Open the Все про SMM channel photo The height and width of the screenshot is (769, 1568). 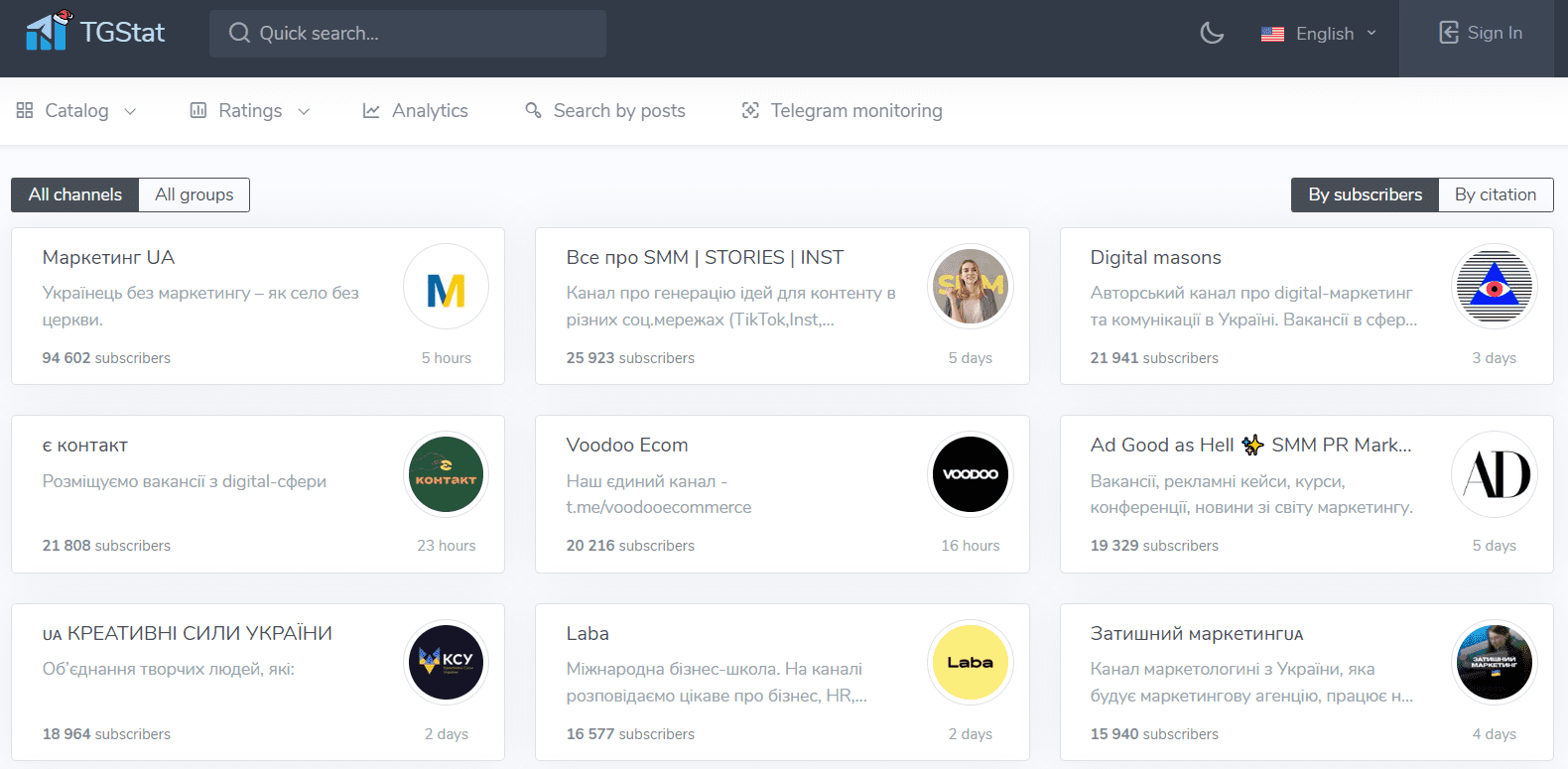[x=970, y=287]
